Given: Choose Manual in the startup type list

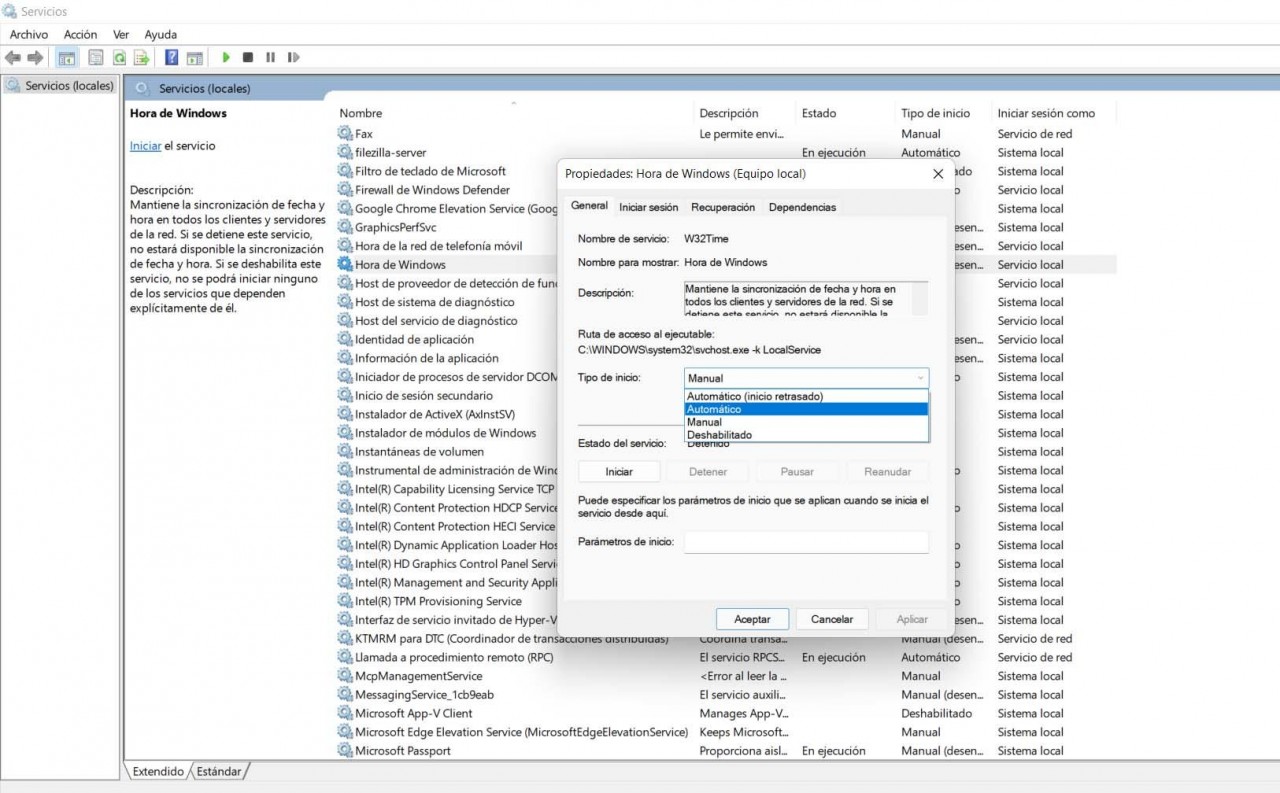Looking at the screenshot, I should tap(806, 422).
